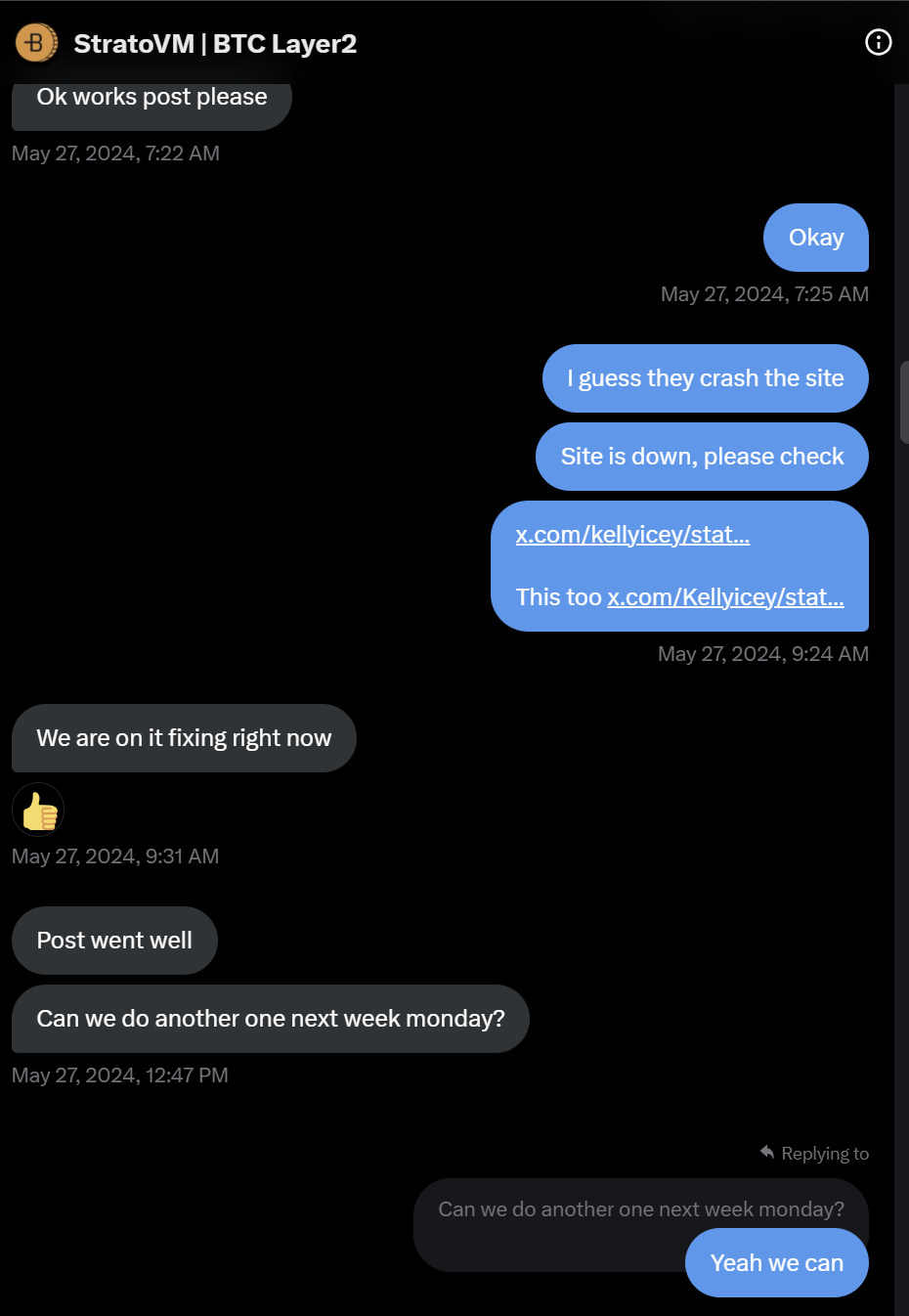Click the May 27, 2024, 12:47 PM timestamp
Image resolution: width=909 pixels, height=1316 pixels.
tap(120, 1075)
